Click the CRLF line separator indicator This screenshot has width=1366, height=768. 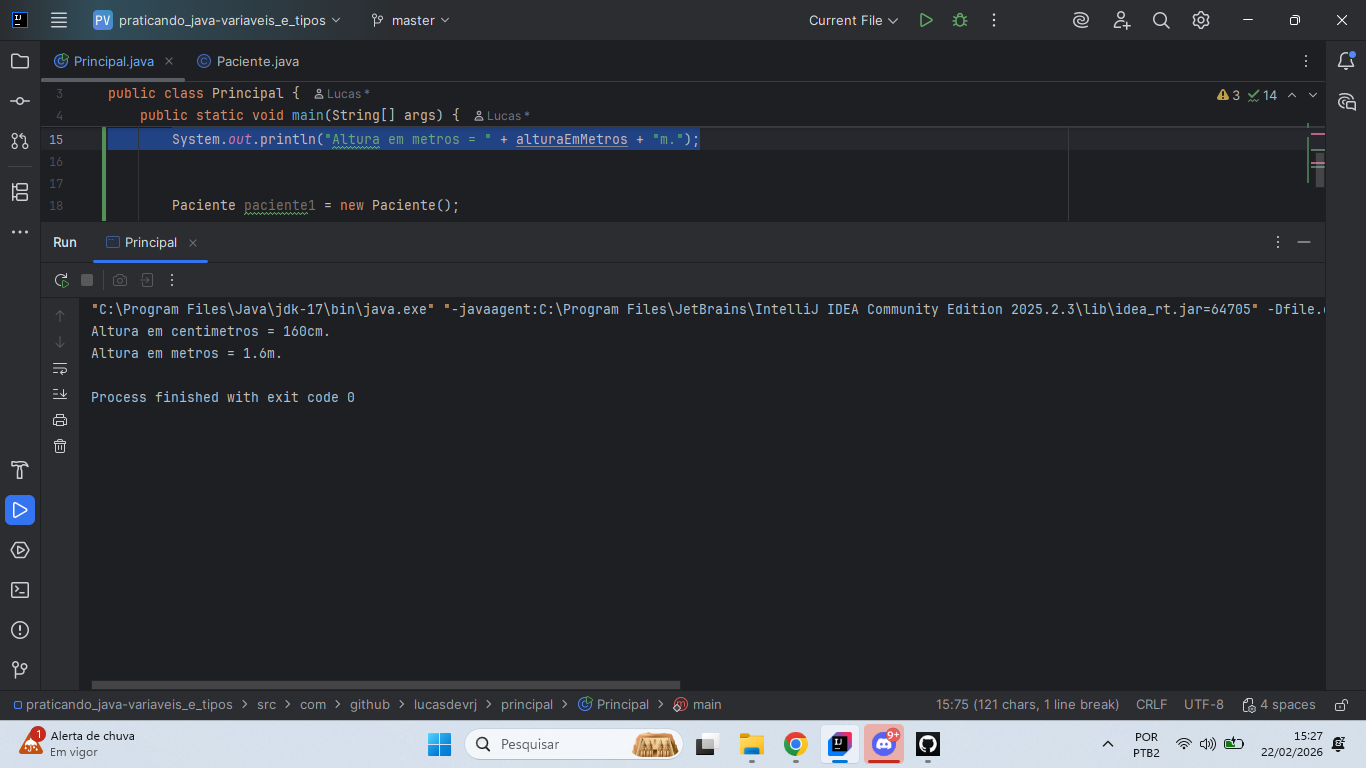pyautogui.click(x=1151, y=705)
